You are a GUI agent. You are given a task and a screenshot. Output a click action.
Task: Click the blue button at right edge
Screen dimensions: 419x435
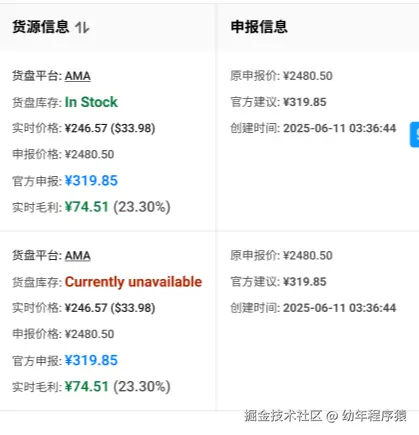coord(415,134)
